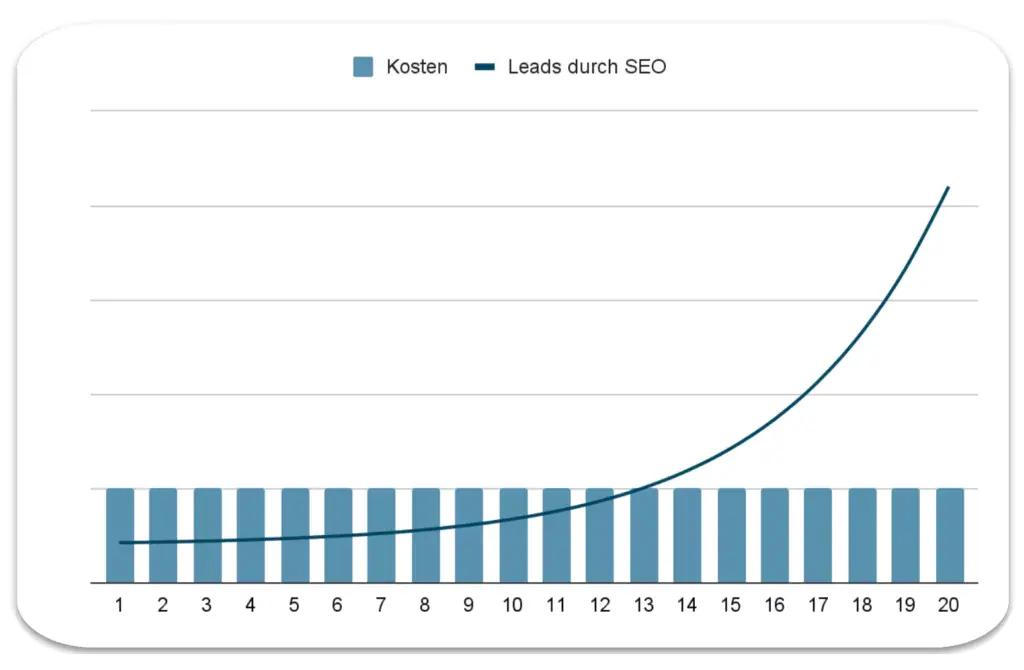This screenshot has height=670, width=1024.
Task: Click the x-axis label 20
Action: point(950,605)
